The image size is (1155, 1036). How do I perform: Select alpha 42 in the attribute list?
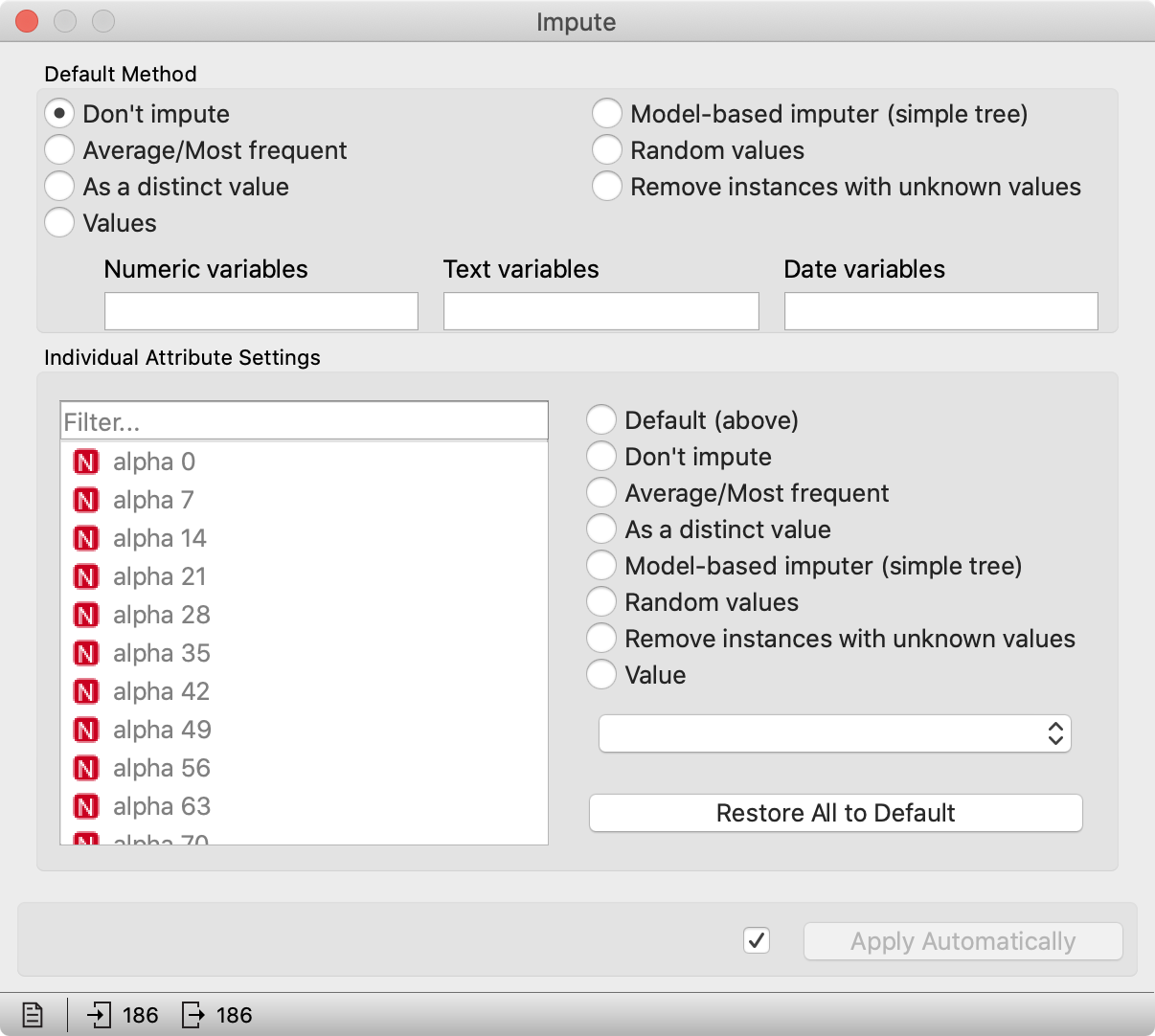coord(161,690)
